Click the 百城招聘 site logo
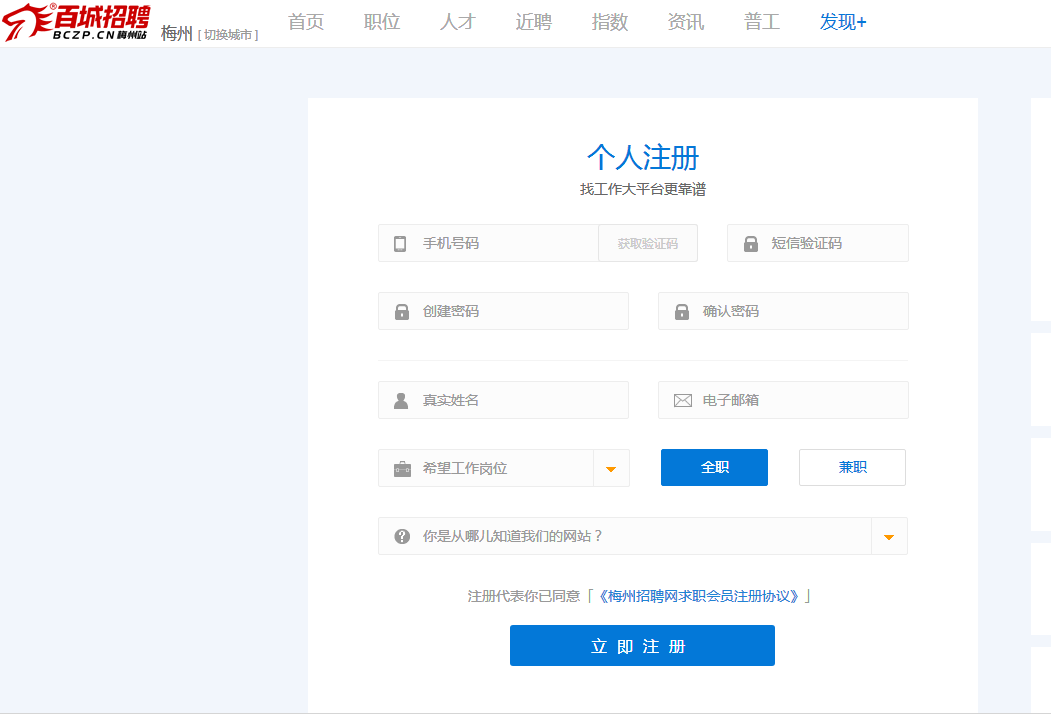Screen dimensions: 1051x715 tap(77, 22)
